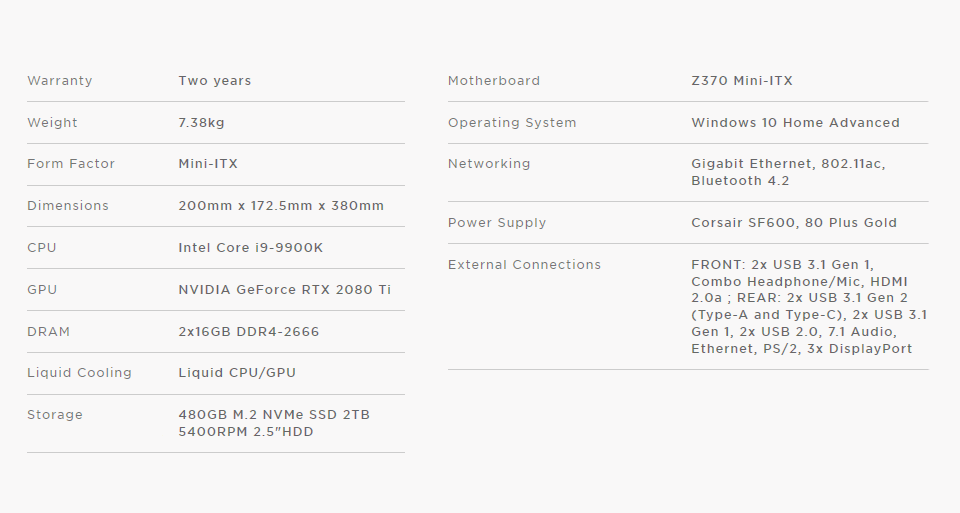Viewport: 960px width, 513px height.
Task: Click the Power Supply label
Action: pyautogui.click(x=497, y=223)
